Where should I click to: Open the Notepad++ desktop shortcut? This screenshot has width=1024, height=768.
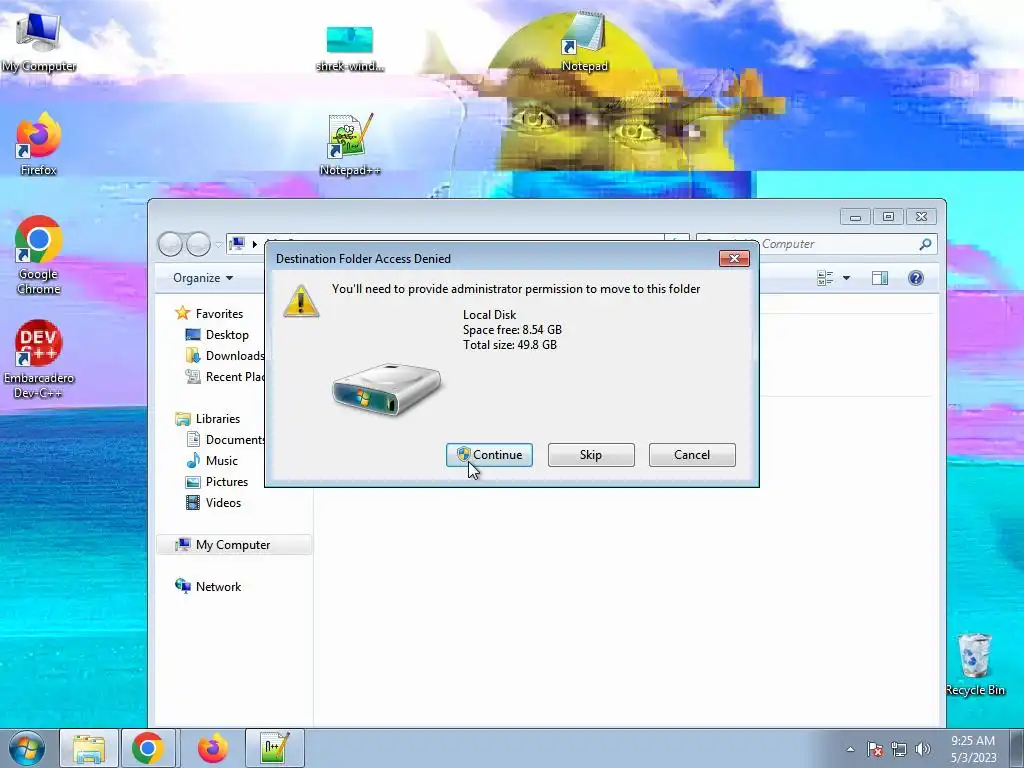pyautogui.click(x=350, y=144)
